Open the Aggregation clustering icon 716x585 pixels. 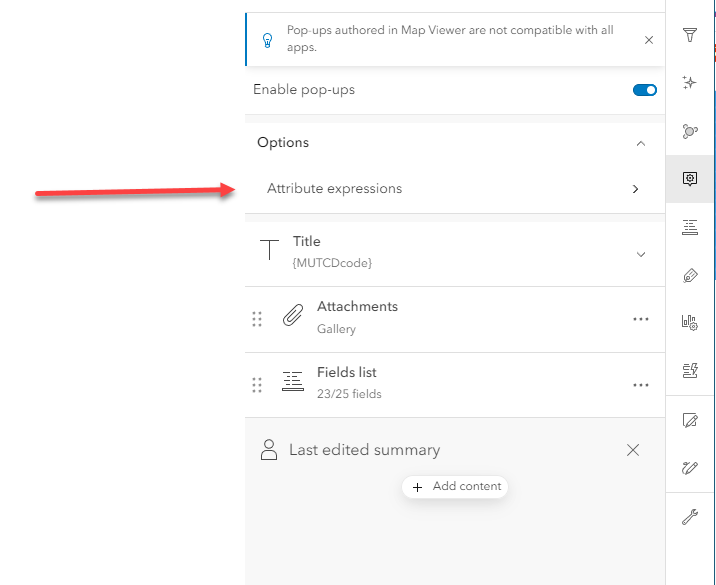(x=689, y=131)
